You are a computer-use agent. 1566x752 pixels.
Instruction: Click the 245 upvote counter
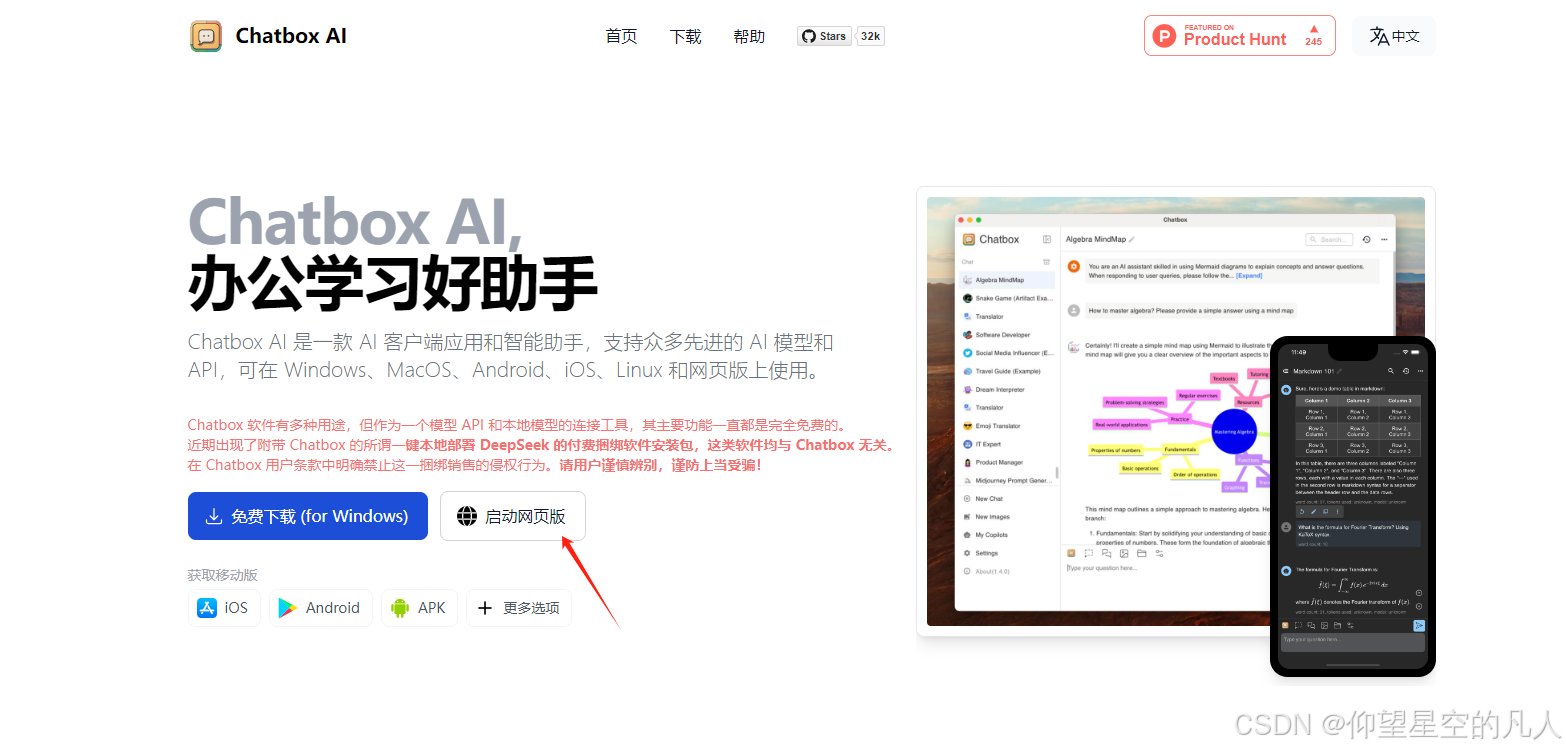(1313, 36)
